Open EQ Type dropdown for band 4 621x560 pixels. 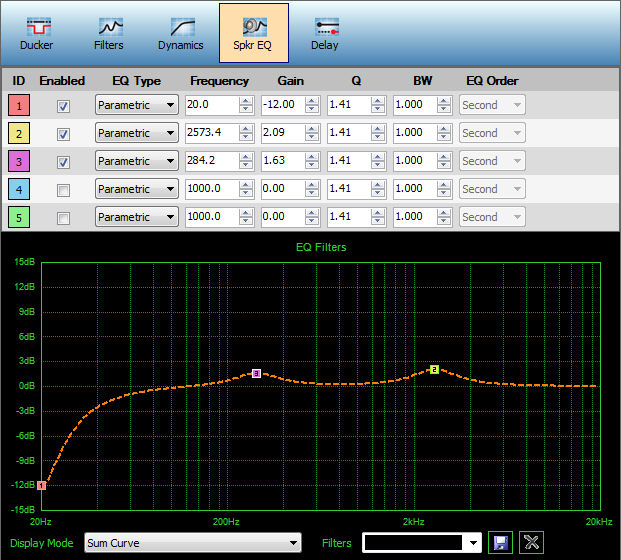coord(137,189)
